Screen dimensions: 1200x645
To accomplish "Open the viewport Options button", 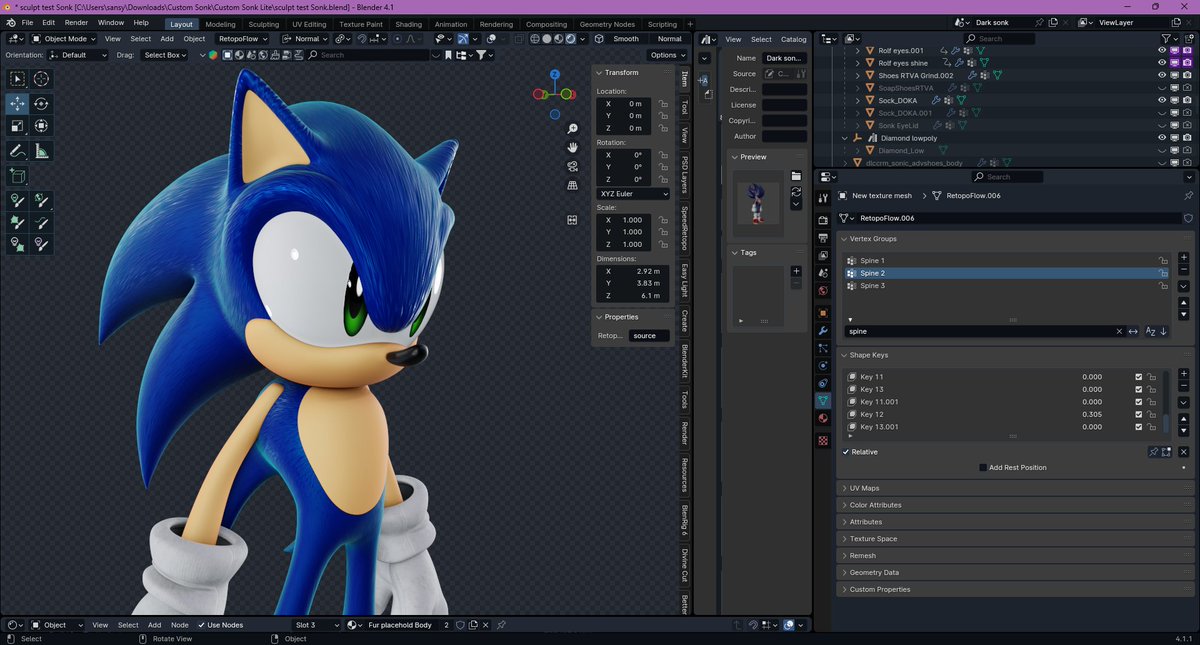I will (x=668, y=55).
